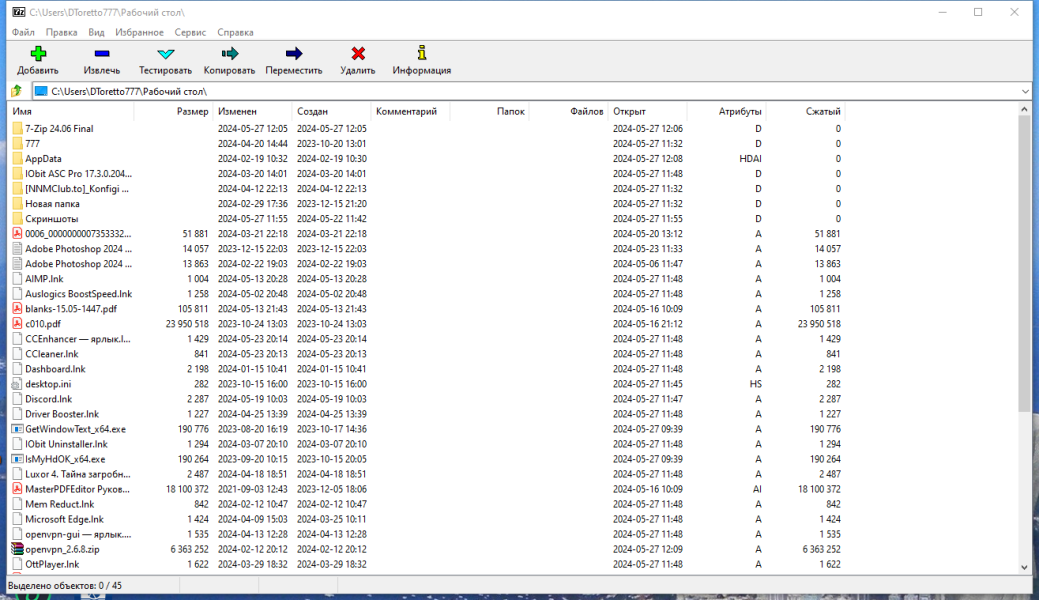Click the green Добавить plus icon
The width and height of the screenshot is (1039, 600).
pos(38,54)
